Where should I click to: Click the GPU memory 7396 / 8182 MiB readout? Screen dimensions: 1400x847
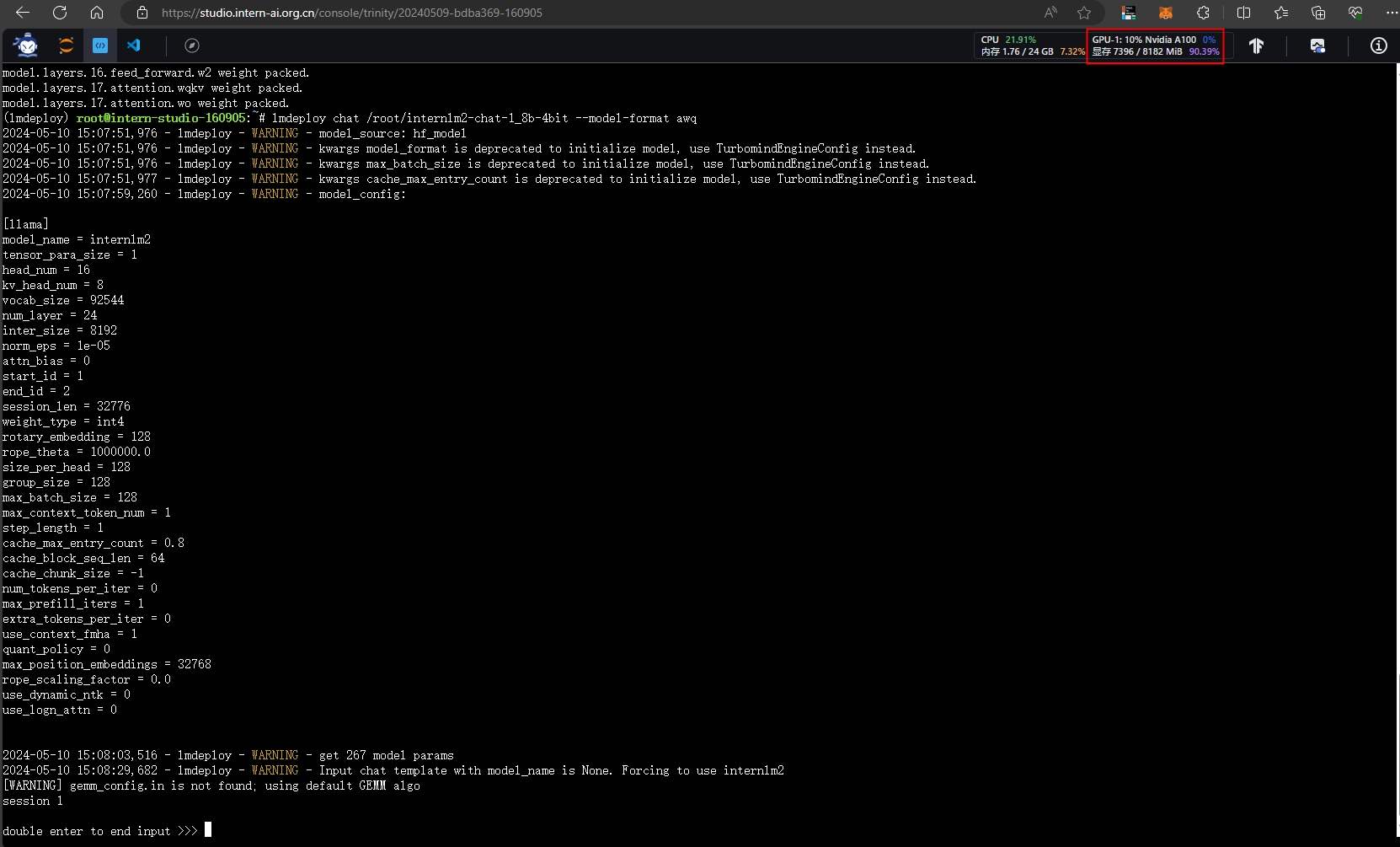coord(1156,51)
